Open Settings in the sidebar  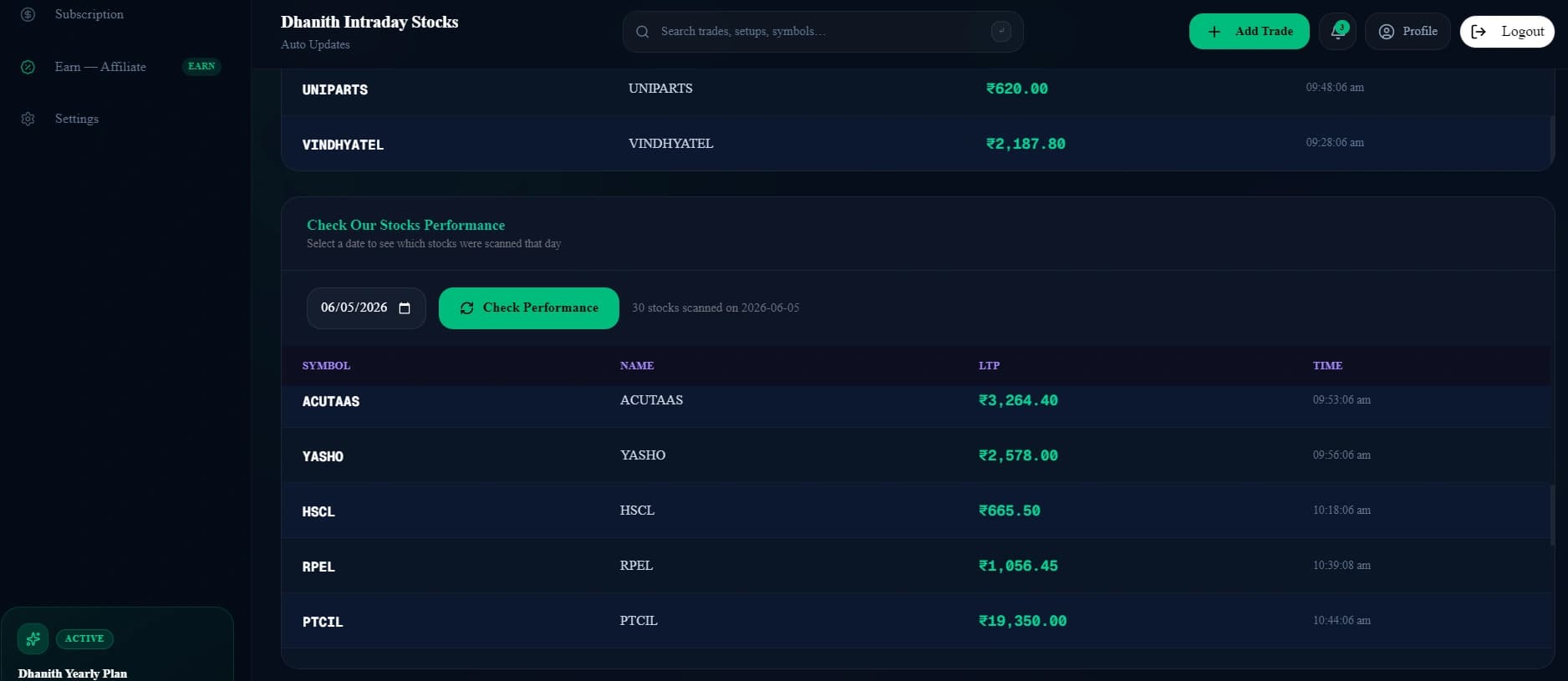click(x=77, y=119)
